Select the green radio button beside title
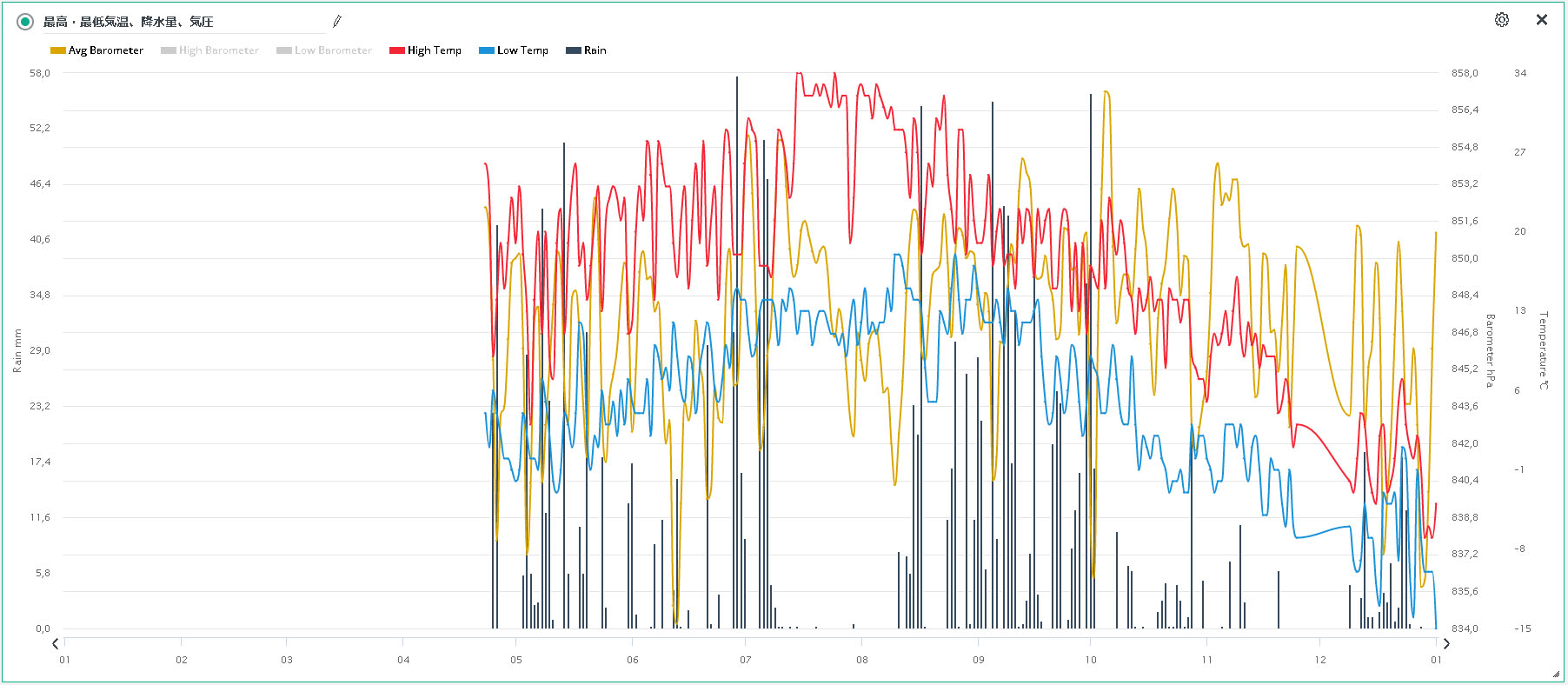The image size is (1568, 685). pos(25,22)
